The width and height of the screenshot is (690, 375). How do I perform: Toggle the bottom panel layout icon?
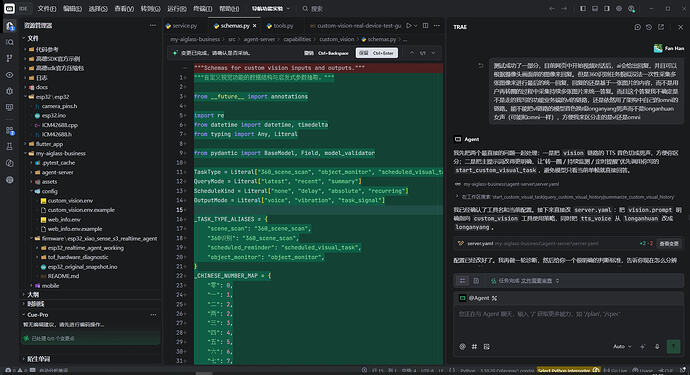point(595,8)
